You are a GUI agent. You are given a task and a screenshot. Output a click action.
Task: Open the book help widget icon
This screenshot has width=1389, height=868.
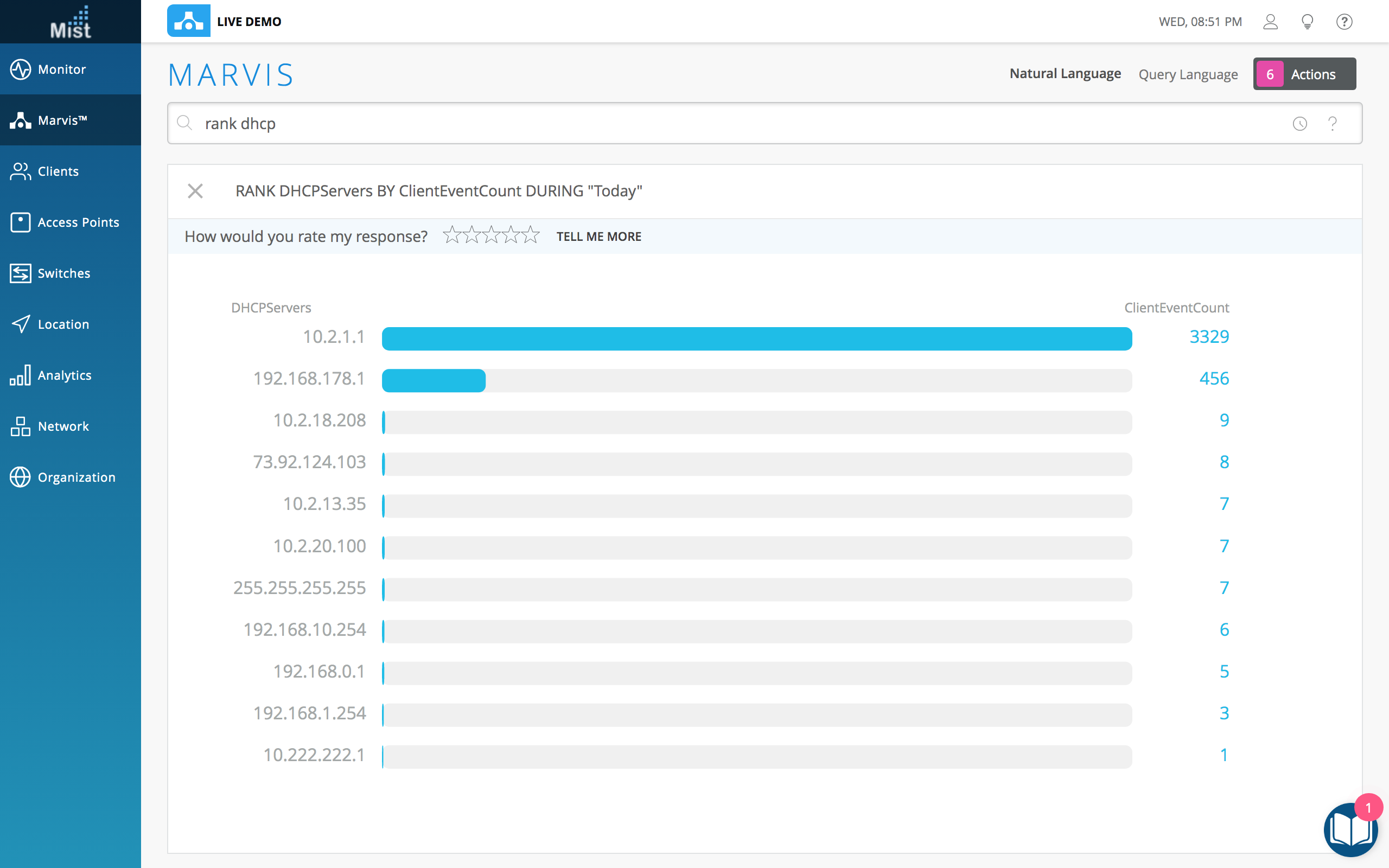[1350, 829]
